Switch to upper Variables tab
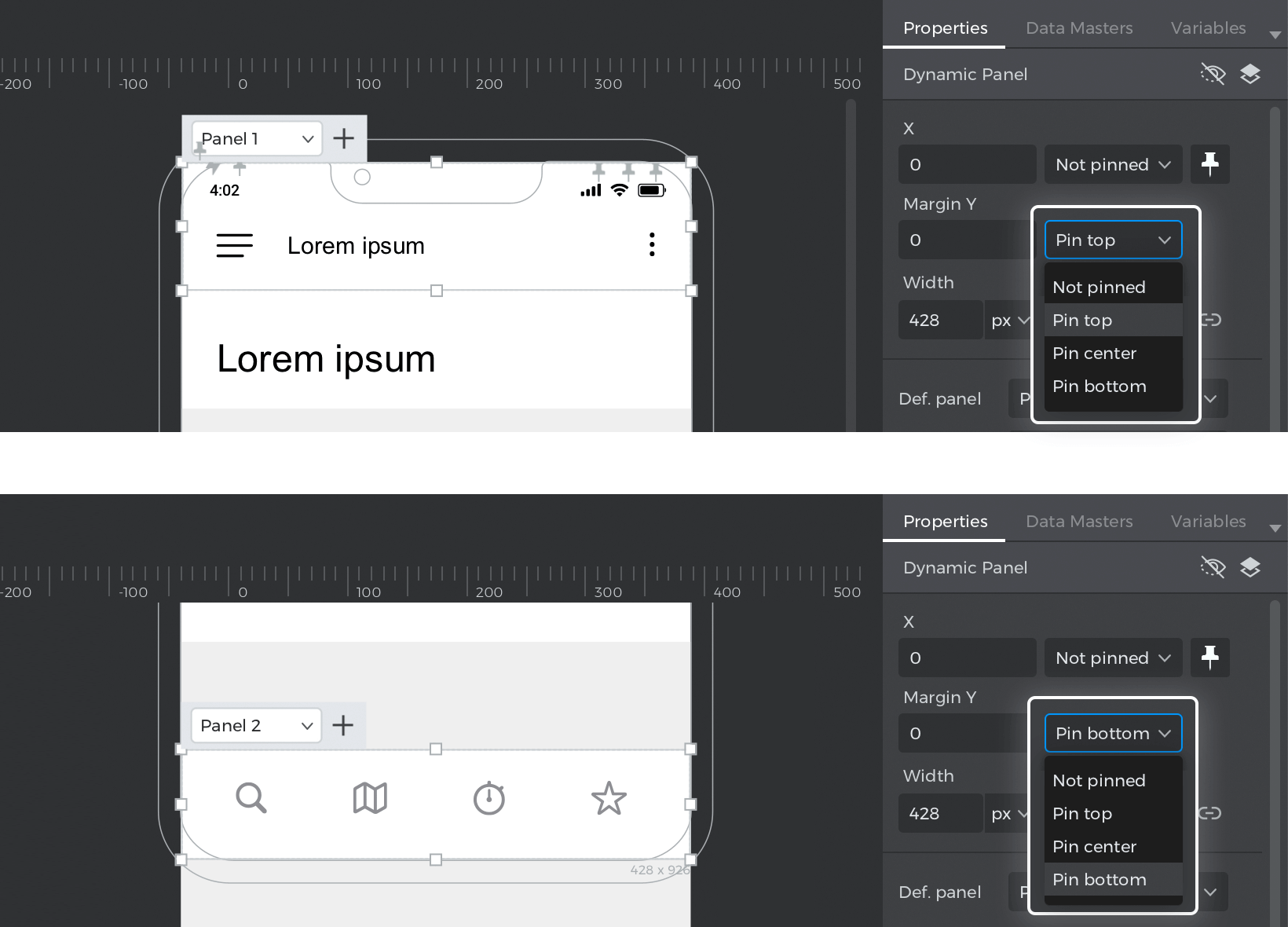The width and height of the screenshot is (1288, 927). (1208, 28)
